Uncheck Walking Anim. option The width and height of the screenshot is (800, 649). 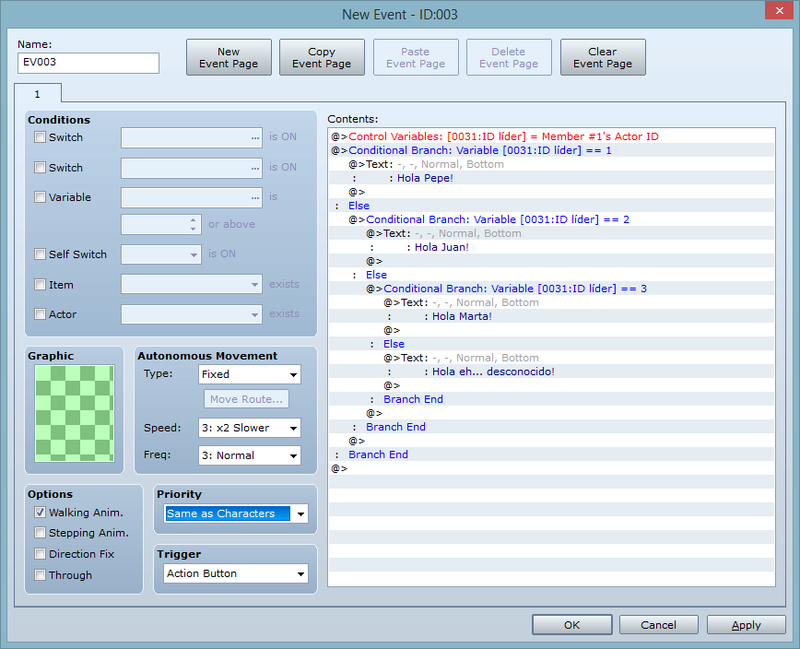pos(40,512)
